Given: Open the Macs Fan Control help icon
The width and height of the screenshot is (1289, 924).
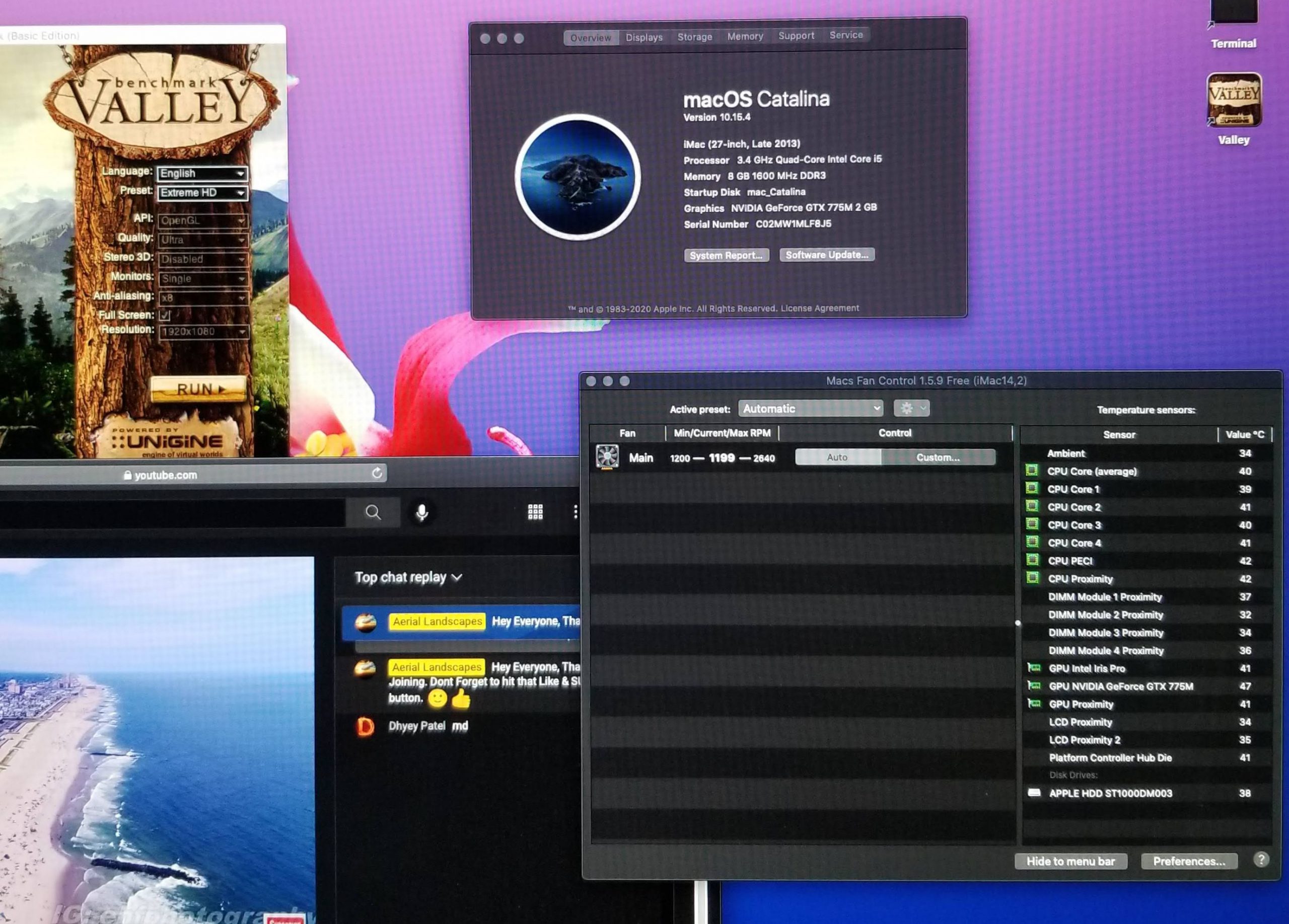Looking at the screenshot, I should pos(1261,860).
